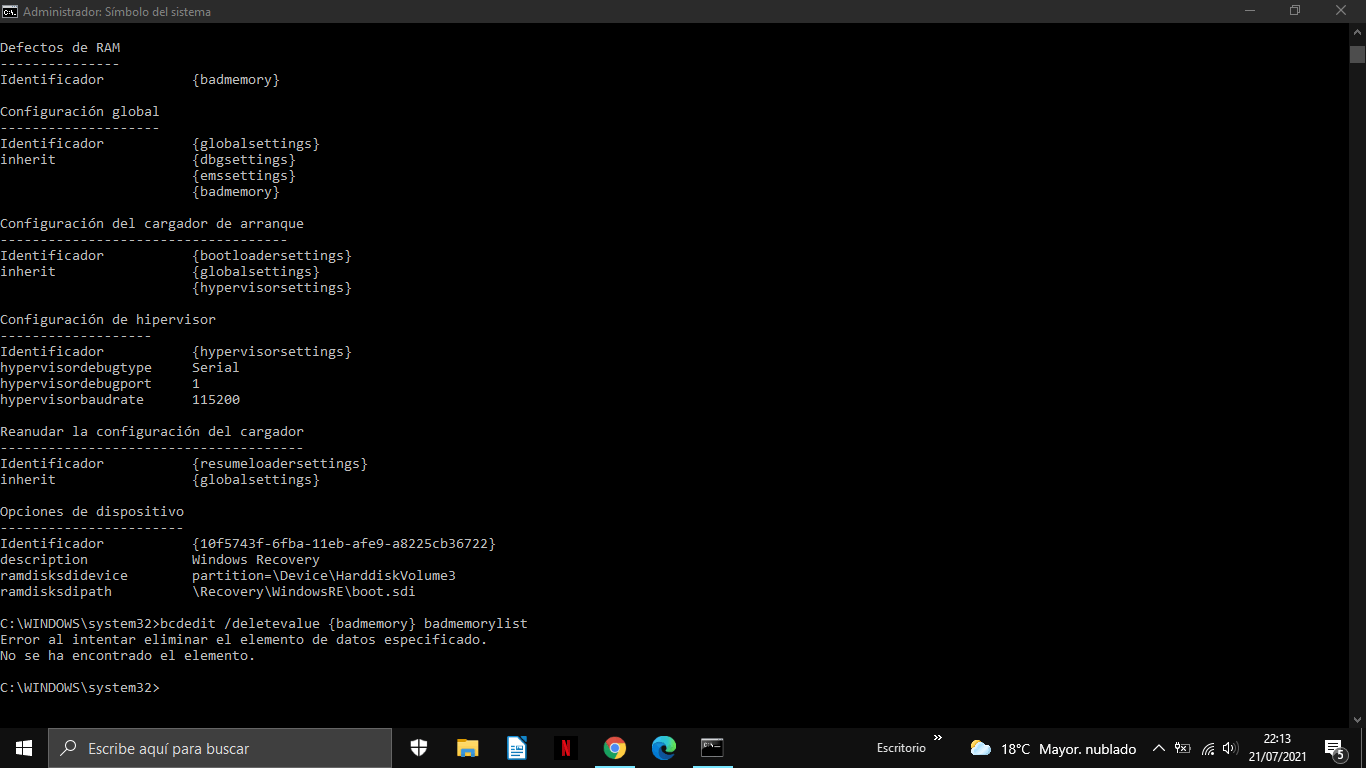Focus the 'Escribe aquí para buscar' search box

click(220, 748)
